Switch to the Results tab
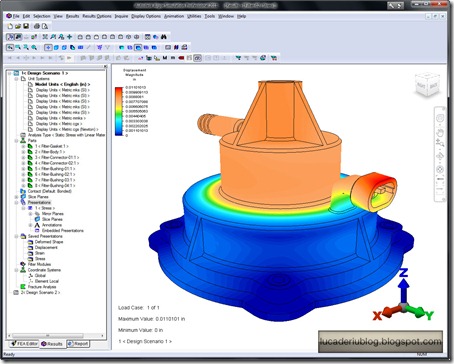 tap(52, 344)
